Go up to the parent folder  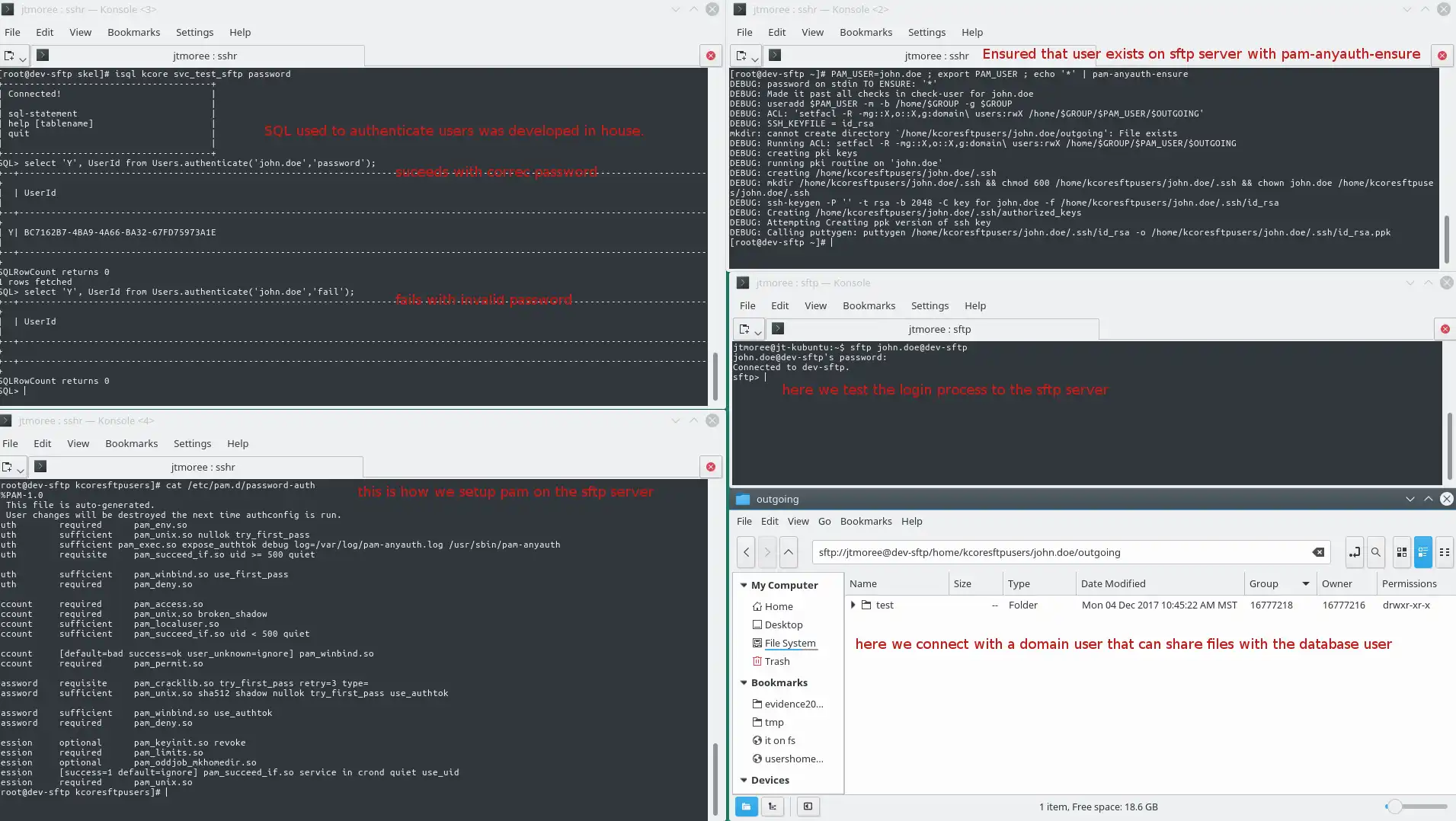click(x=789, y=552)
